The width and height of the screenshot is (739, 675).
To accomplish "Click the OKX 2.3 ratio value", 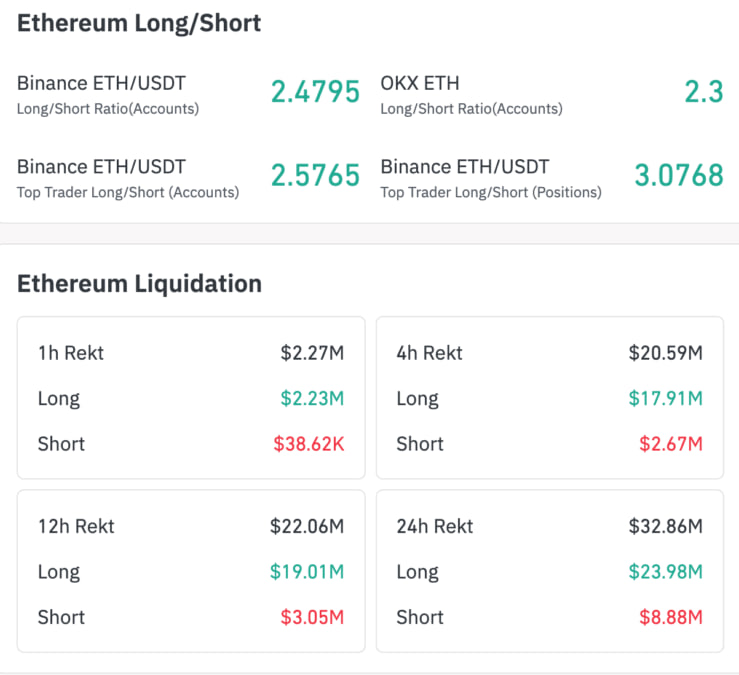I will pos(703,92).
